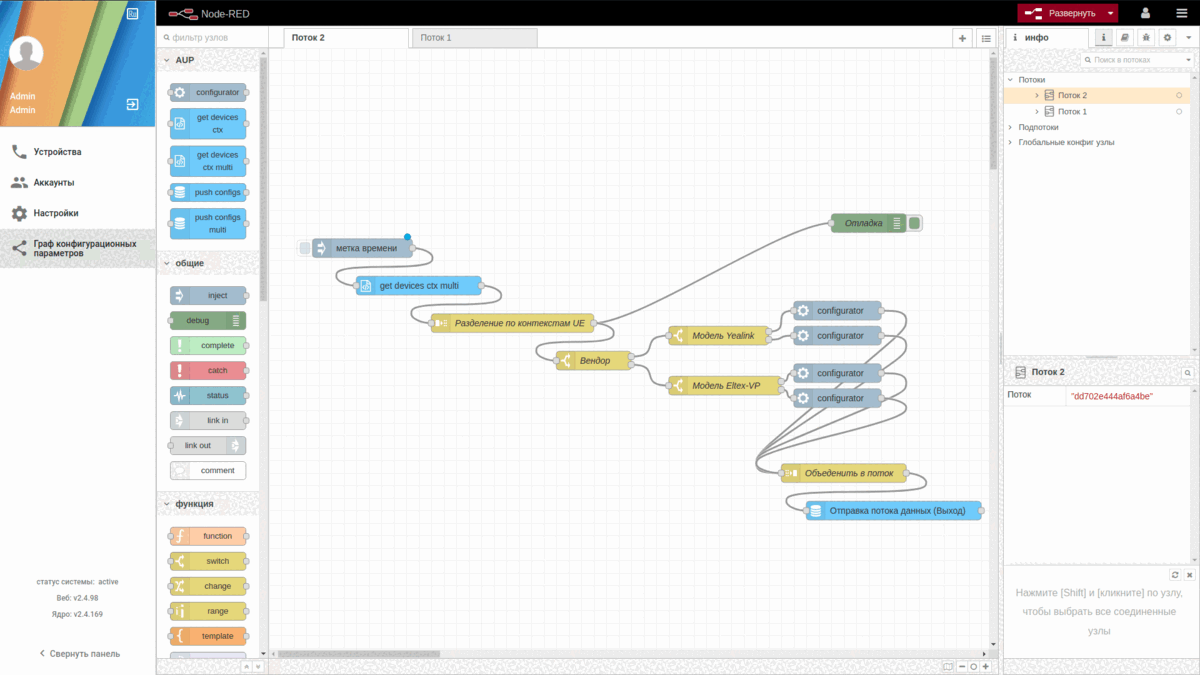The image size is (1200, 675).
Task: Toggle the Отладка debug node output button
Action: (915, 223)
